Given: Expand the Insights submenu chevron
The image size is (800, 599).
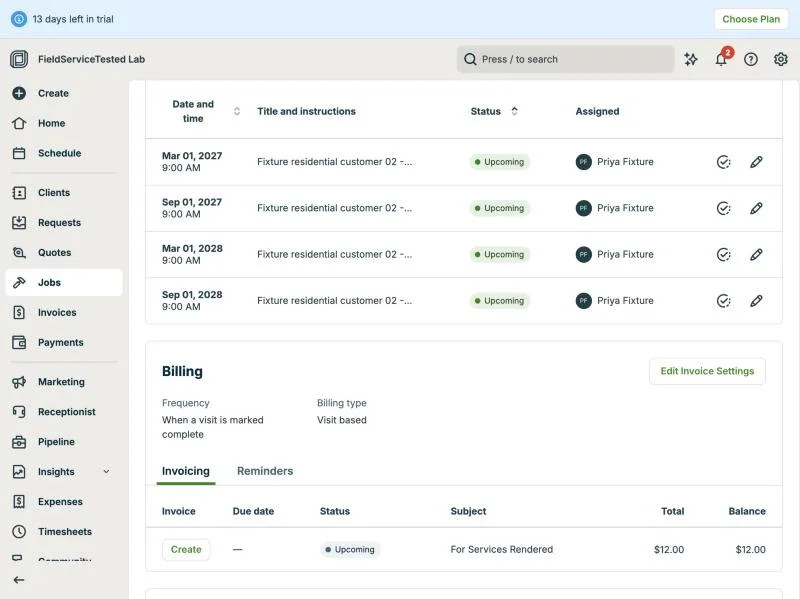Looking at the screenshot, I should click(106, 472).
